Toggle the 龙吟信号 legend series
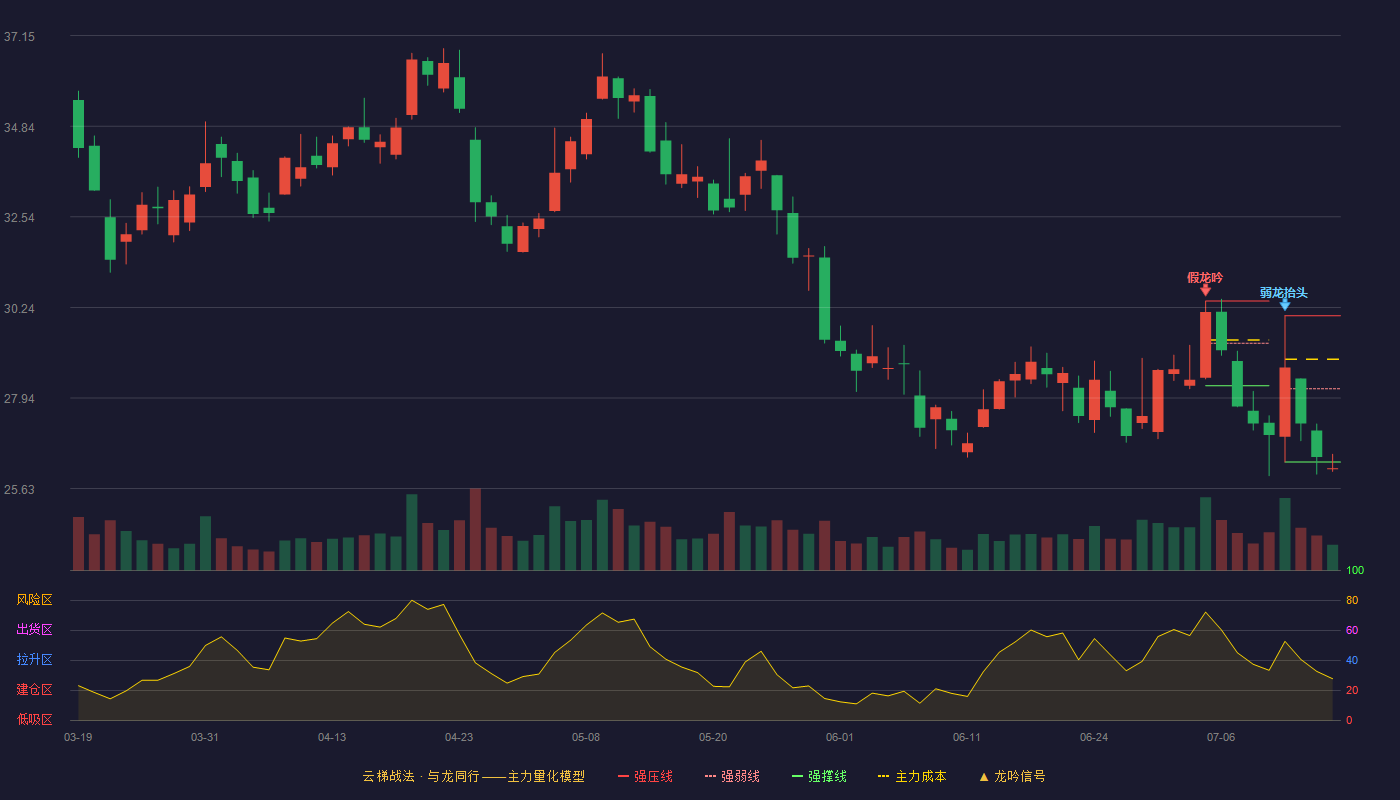Screen dimensions: 1400x800 click(1020, 776)
